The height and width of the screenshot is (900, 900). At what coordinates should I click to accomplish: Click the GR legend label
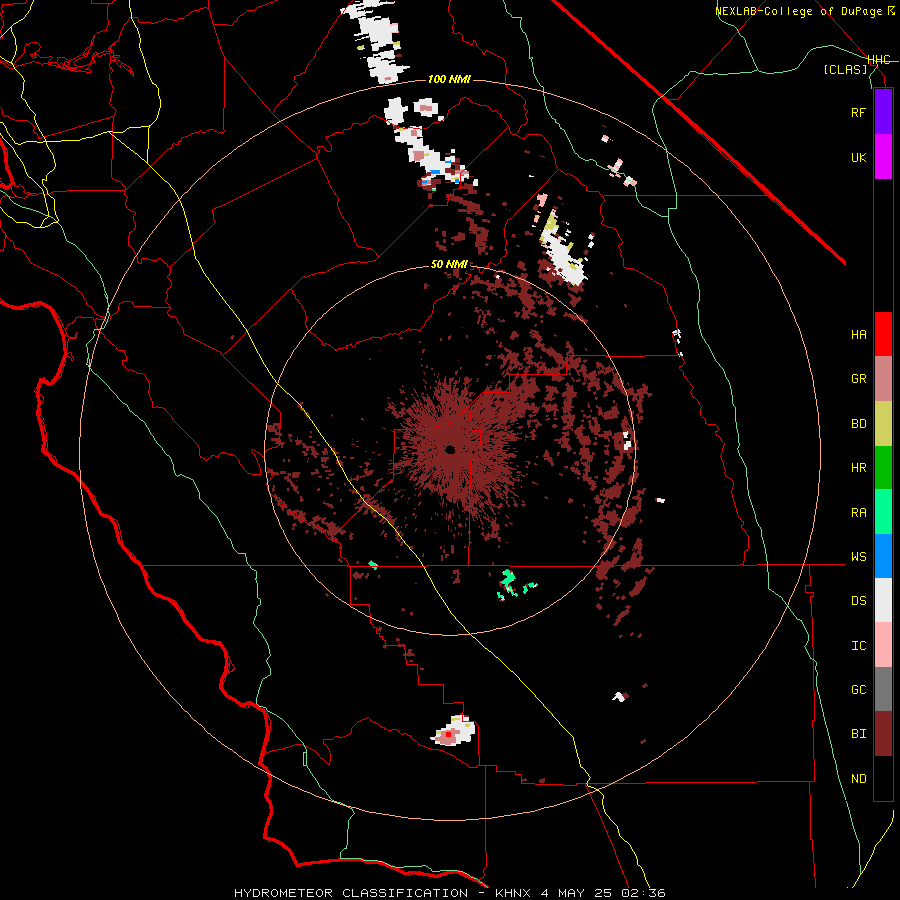pos(858,379)
